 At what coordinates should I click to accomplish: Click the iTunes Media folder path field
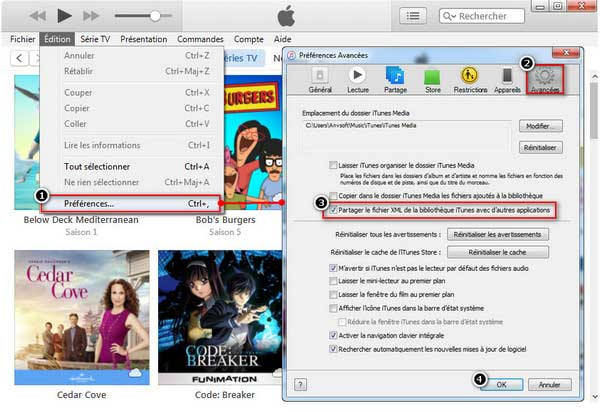click(x=406, y=137)
